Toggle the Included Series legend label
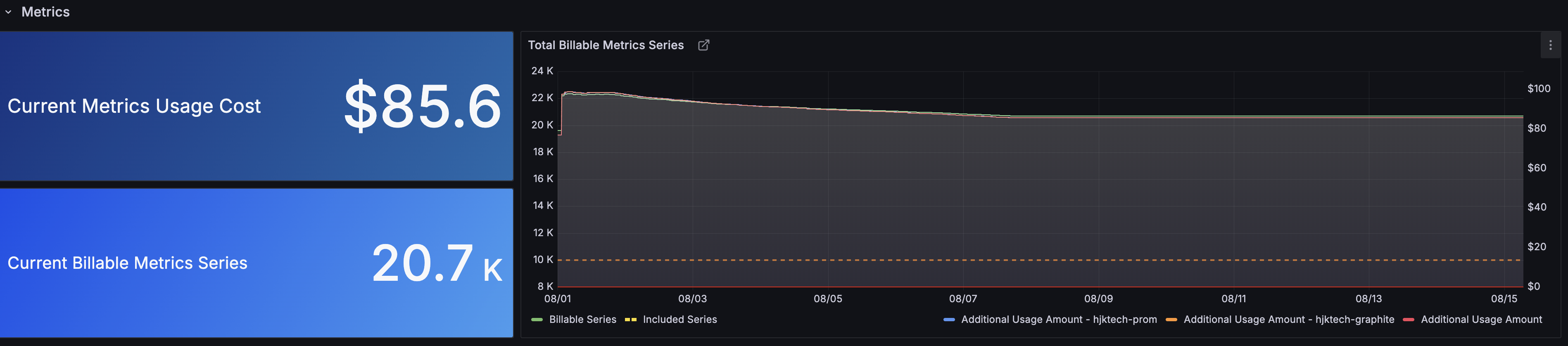1568x346 pixels. pyautogui.click(x=679, y=319)
